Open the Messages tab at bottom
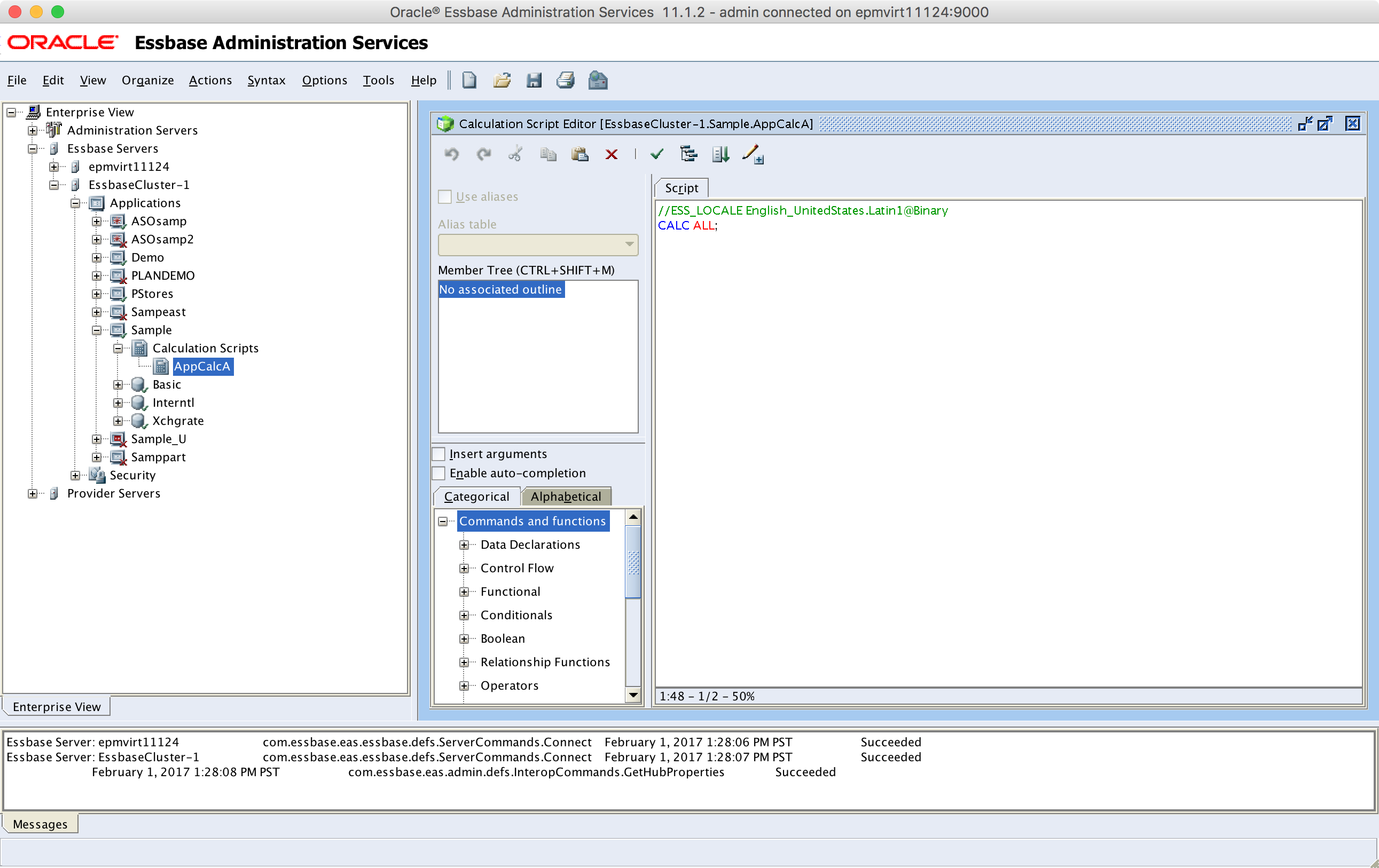The height and width of the screenshot is (868, 1379). pyautogui.click(x=40, y=824)
